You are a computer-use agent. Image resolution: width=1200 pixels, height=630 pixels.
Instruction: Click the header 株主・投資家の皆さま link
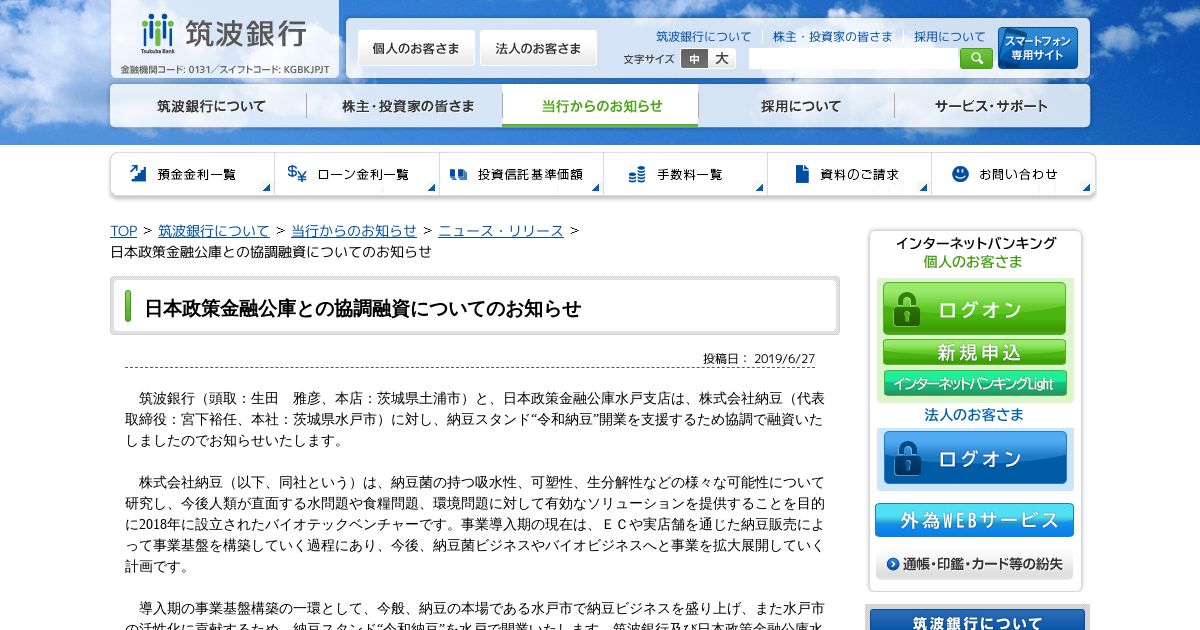(832, 37)
